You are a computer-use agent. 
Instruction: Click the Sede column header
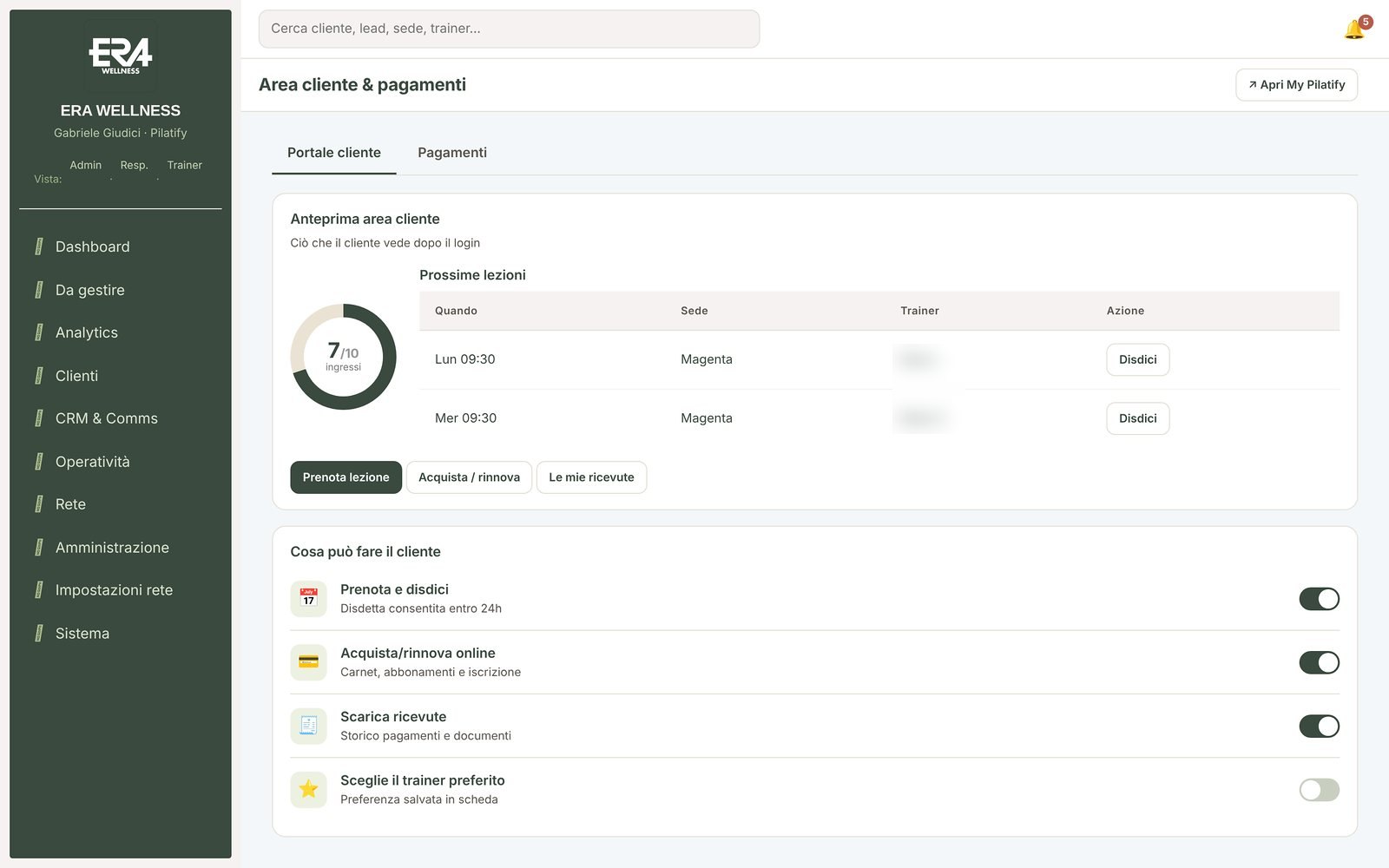click(x=694, y=311)
